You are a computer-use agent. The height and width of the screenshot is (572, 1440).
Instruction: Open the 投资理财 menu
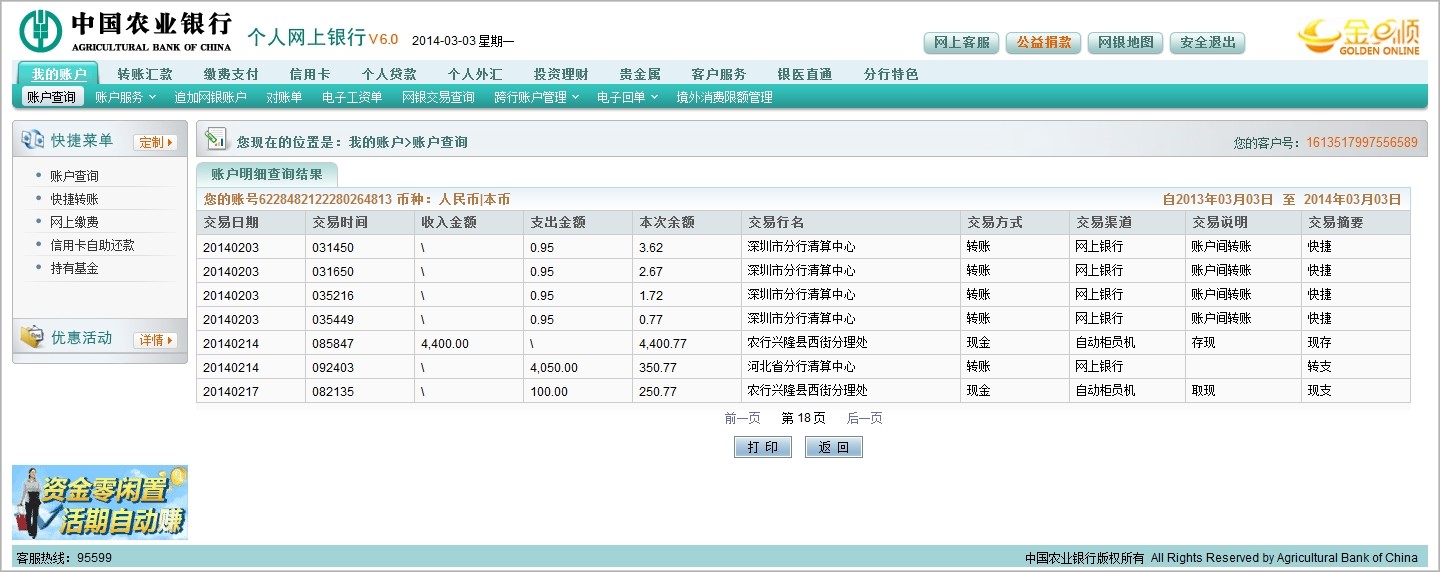coord(560,74)
